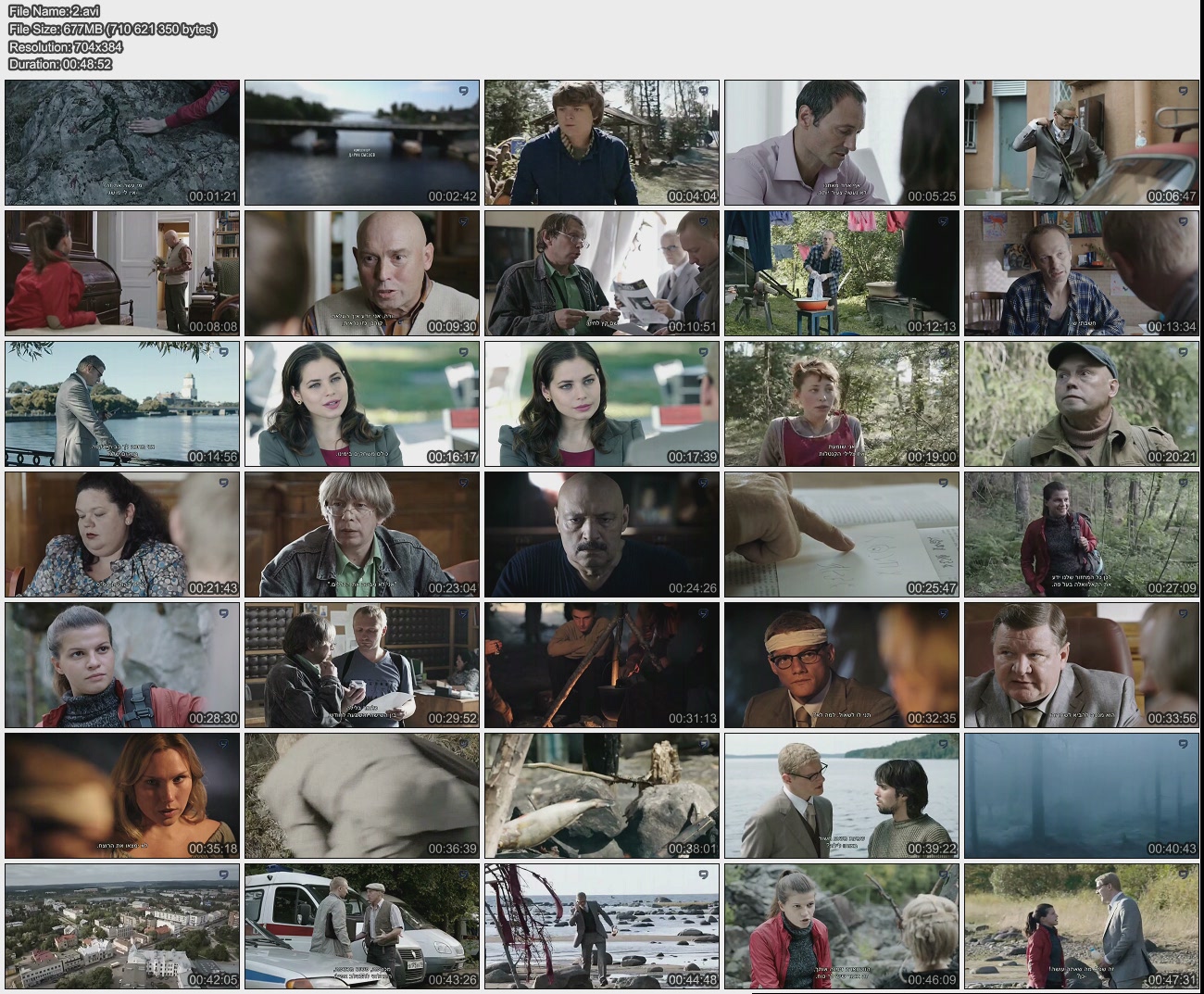Screen dimensions: 1204x994
Task: Click the thumbnail at 00:20:21
Action: coord(1082,404)
